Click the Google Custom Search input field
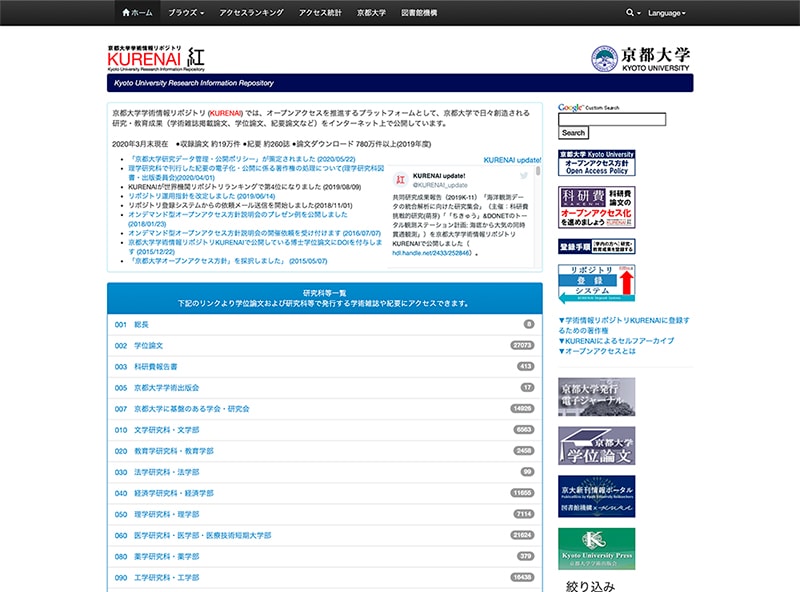The height and width of the screenshot is (592, 800). pyautogui.click(x=612, y=119)
